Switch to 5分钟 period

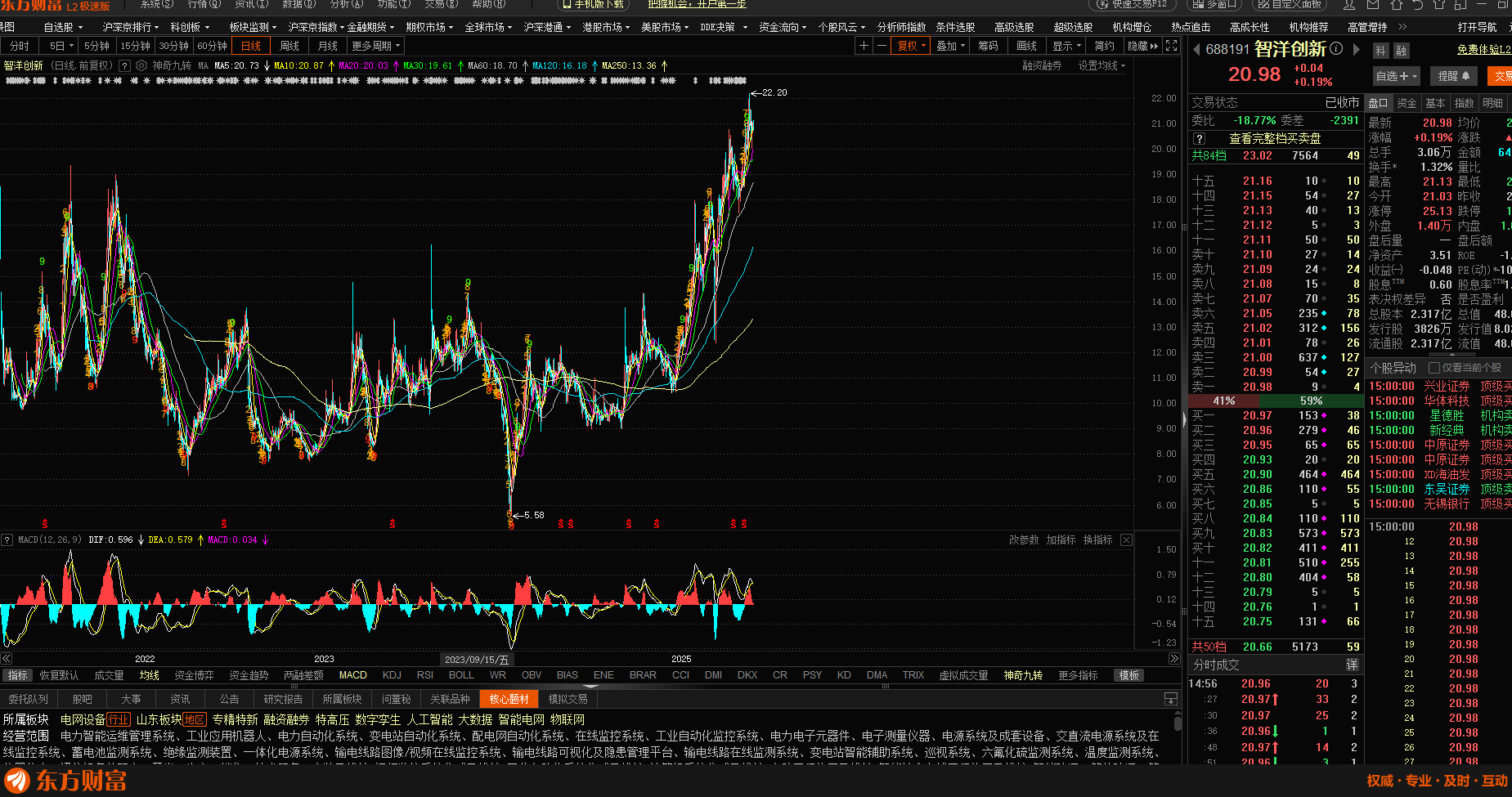[x=96, y=46]
